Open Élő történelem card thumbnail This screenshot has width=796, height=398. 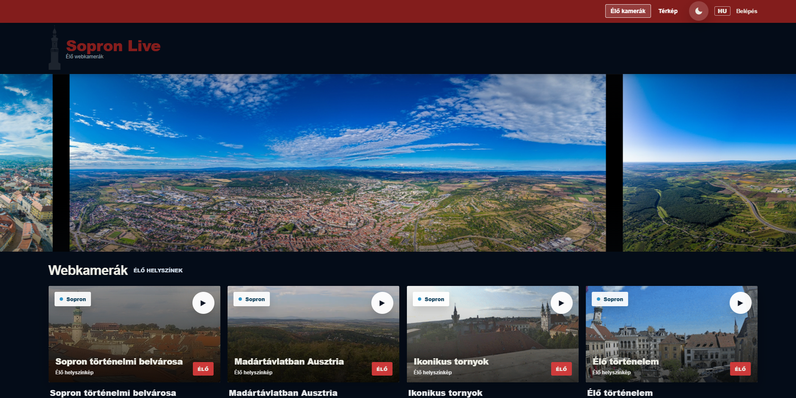672,334
